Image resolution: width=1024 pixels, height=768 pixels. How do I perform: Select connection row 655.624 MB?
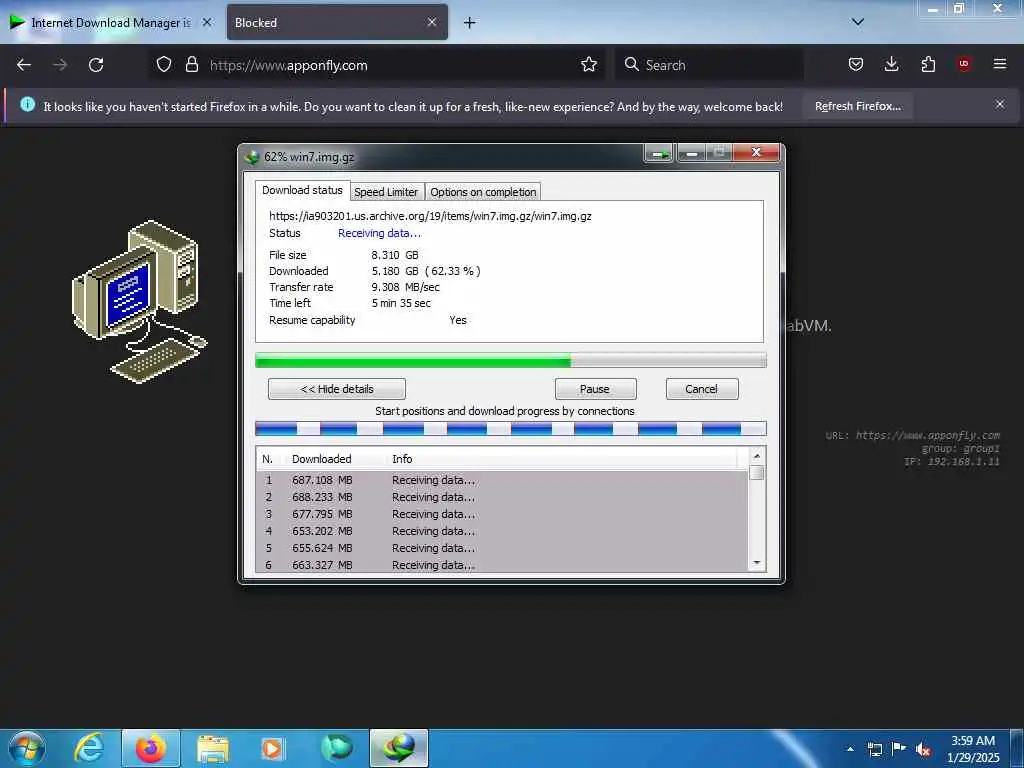(x=503, y=548)
